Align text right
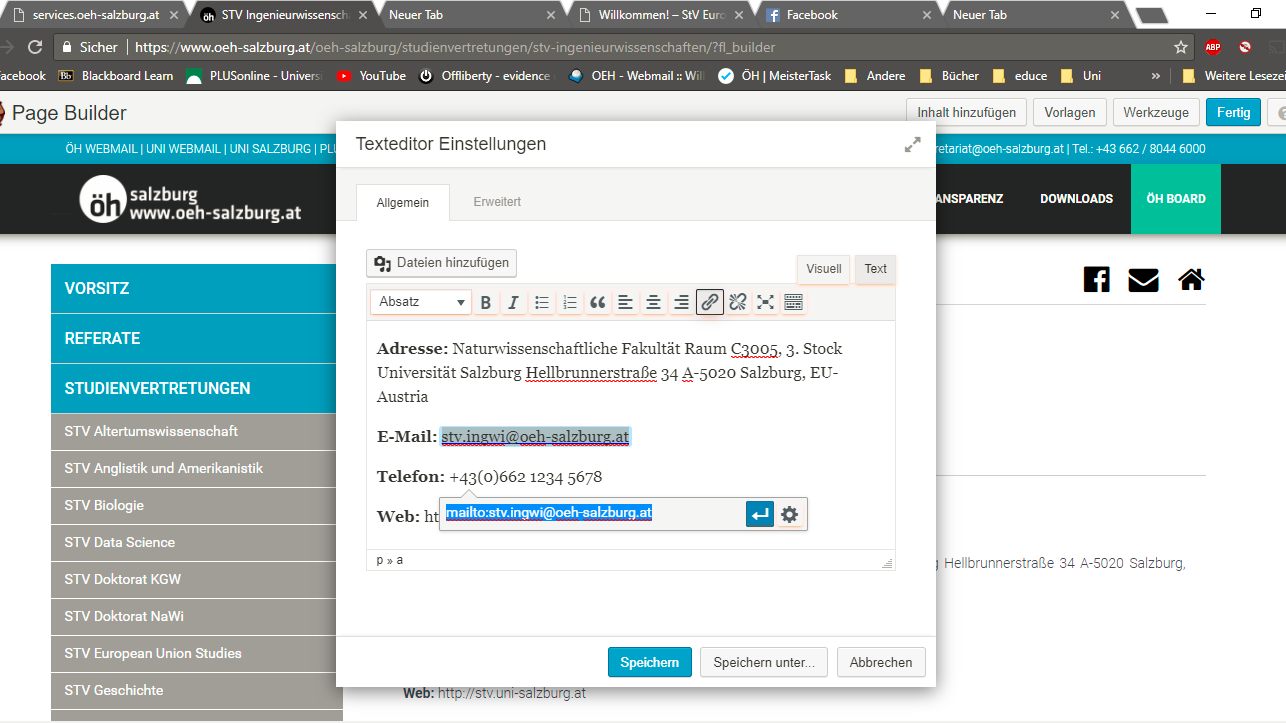Screen dimensions: 1286x723 tap(682, 302)
